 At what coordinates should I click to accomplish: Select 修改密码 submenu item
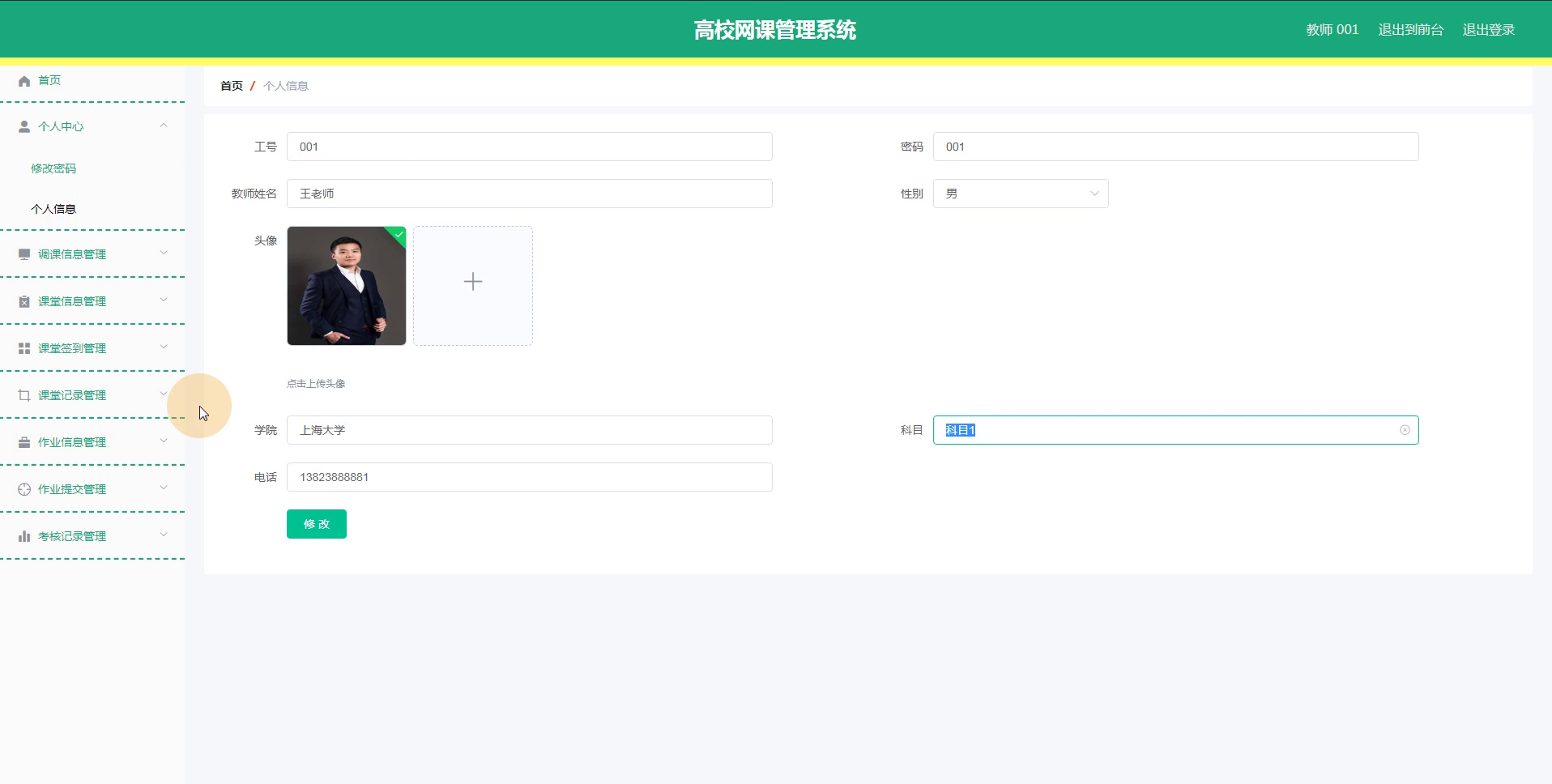(53, 168)
